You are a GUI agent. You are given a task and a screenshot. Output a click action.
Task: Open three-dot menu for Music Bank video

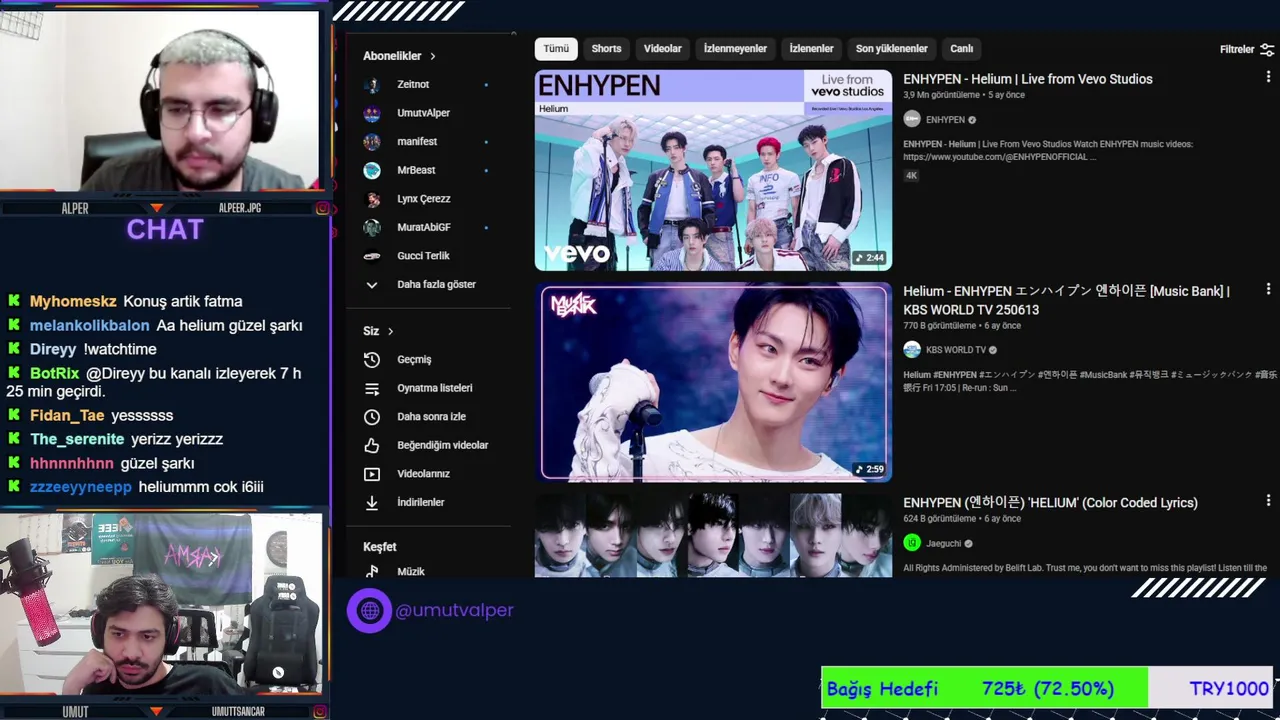(1268, 290)
